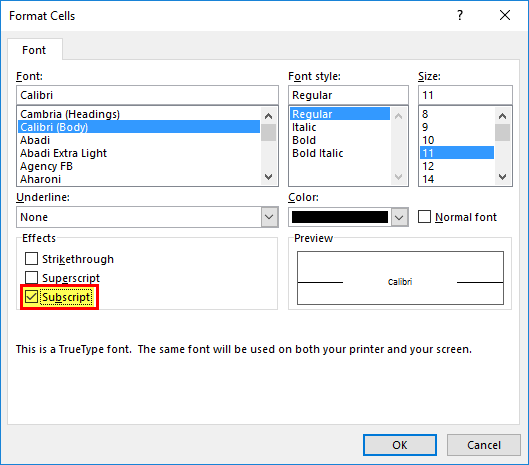
Task: Uncheck the Subscript checkbox
Action: [31, 297]
